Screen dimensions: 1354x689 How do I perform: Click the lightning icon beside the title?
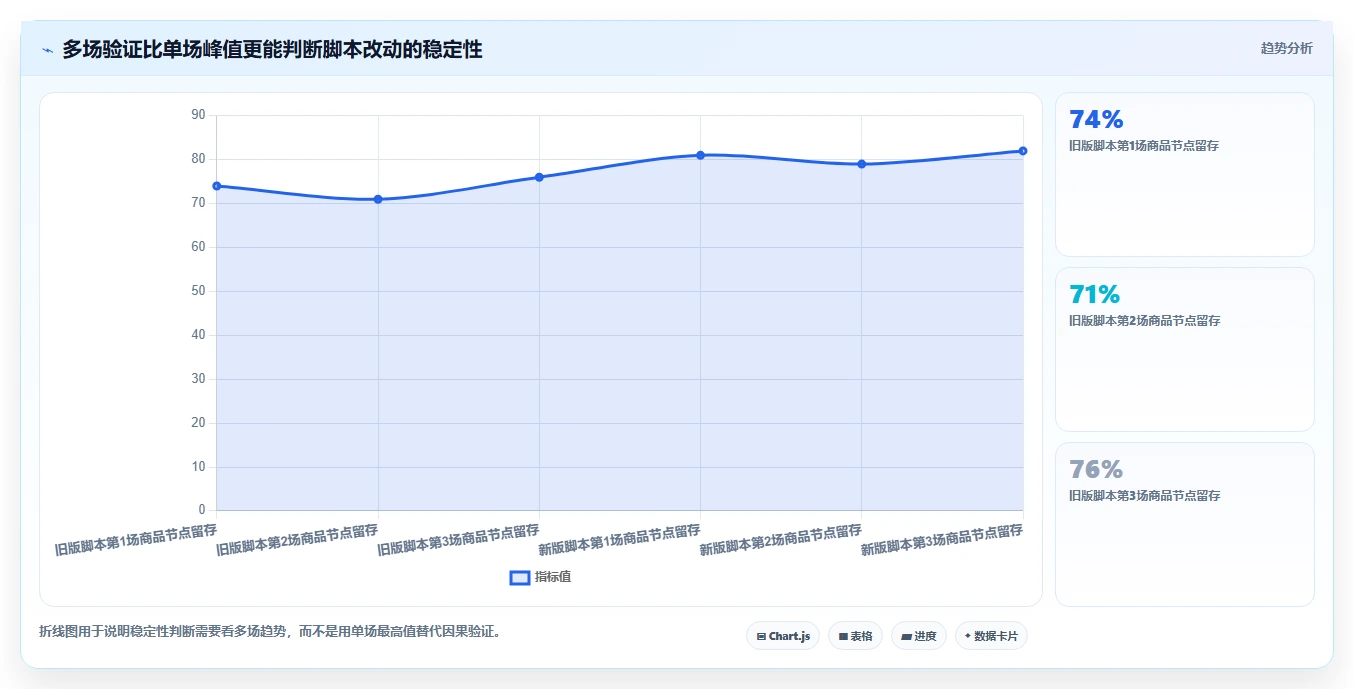coord(47,50)
